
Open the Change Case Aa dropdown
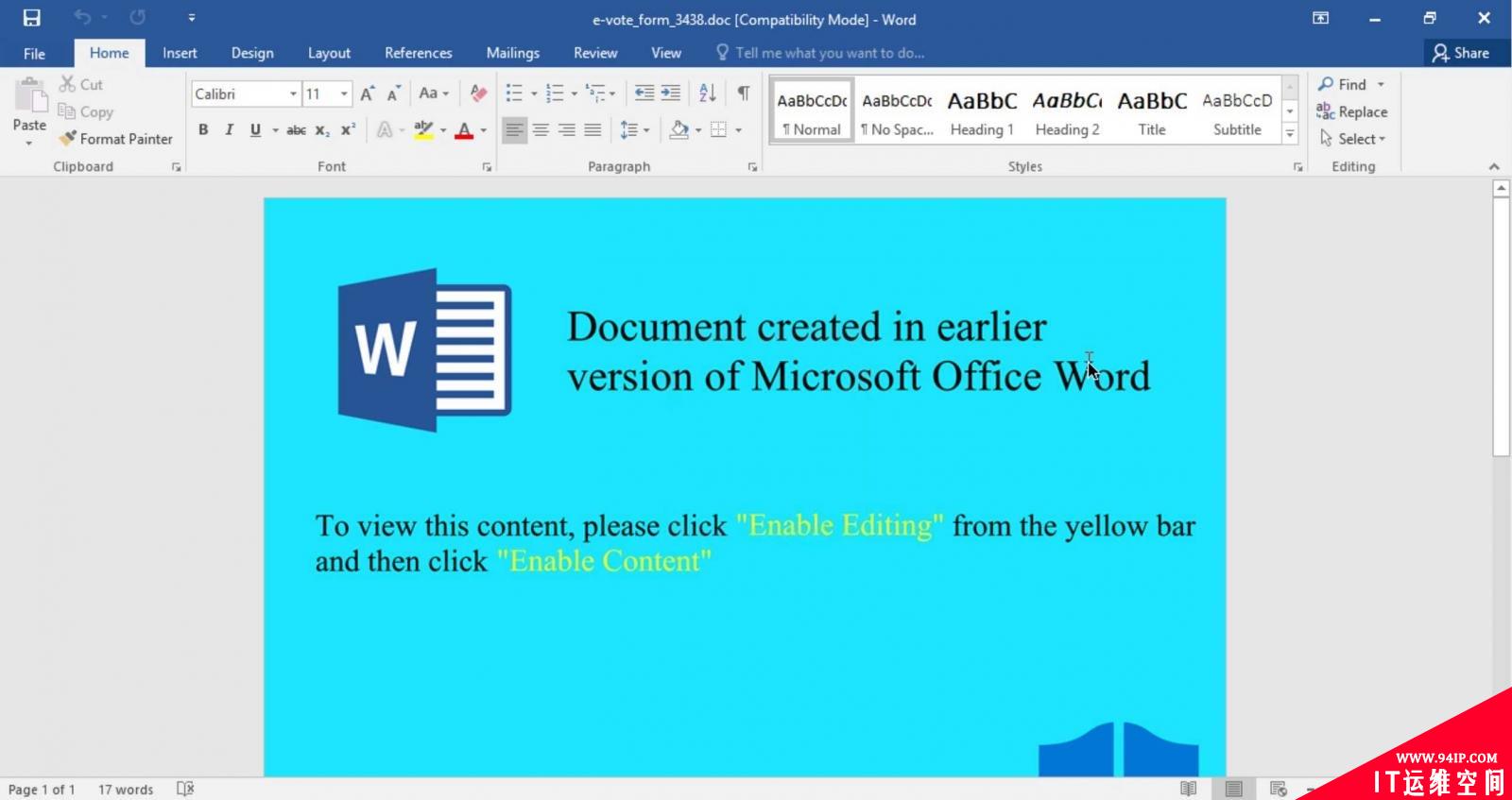(434, 94)
